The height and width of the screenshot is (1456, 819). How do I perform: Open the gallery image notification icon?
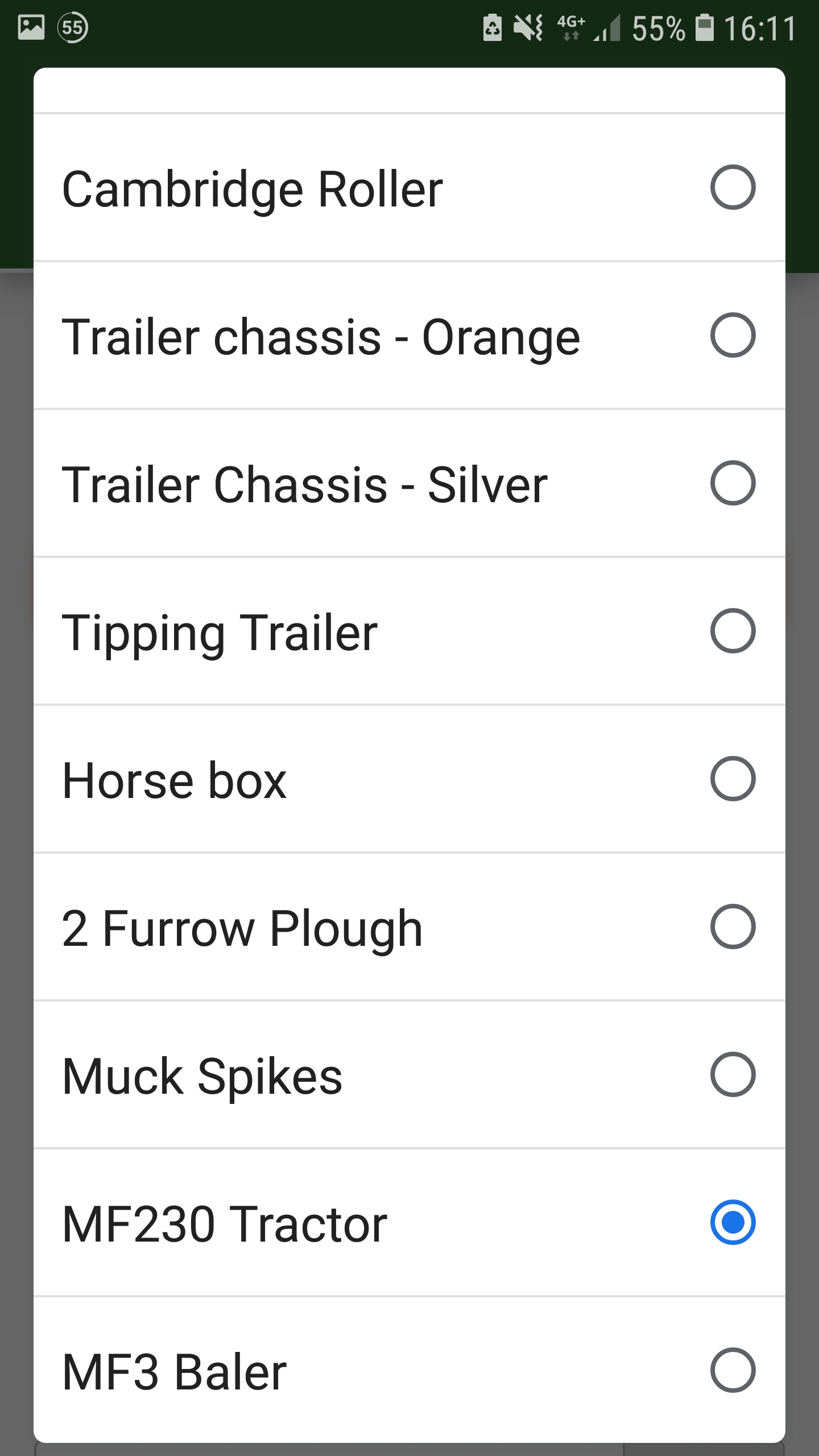click(x=31, y=27)
